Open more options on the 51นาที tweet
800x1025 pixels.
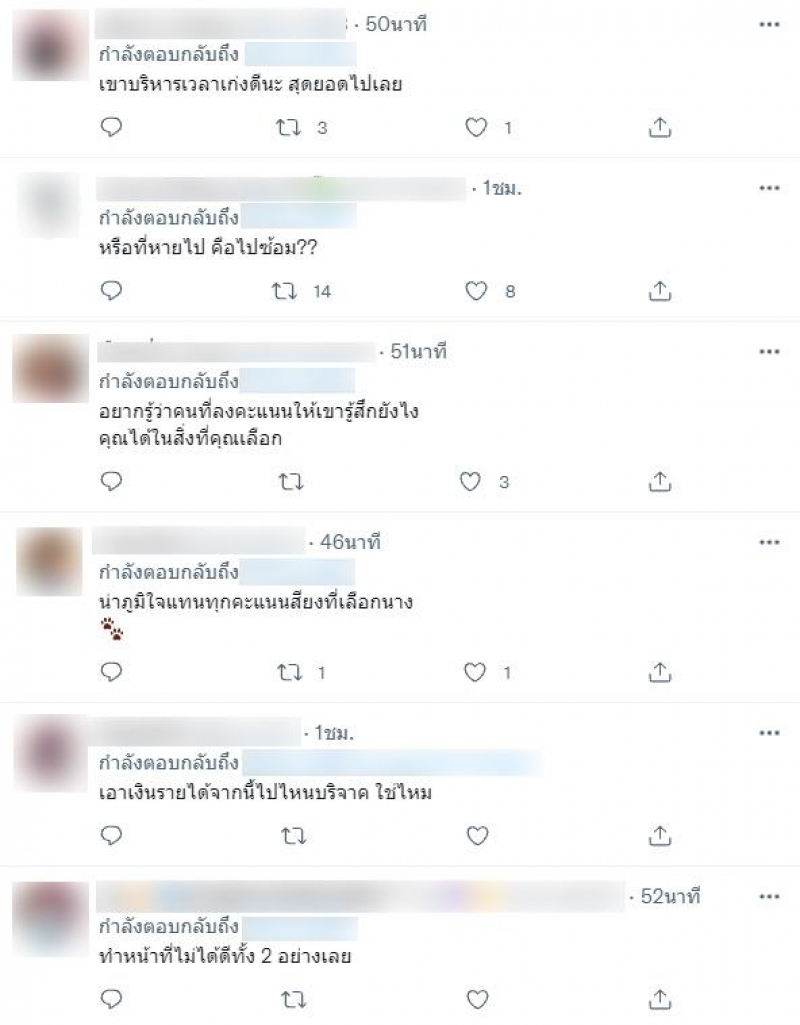(x=769, y=352)
